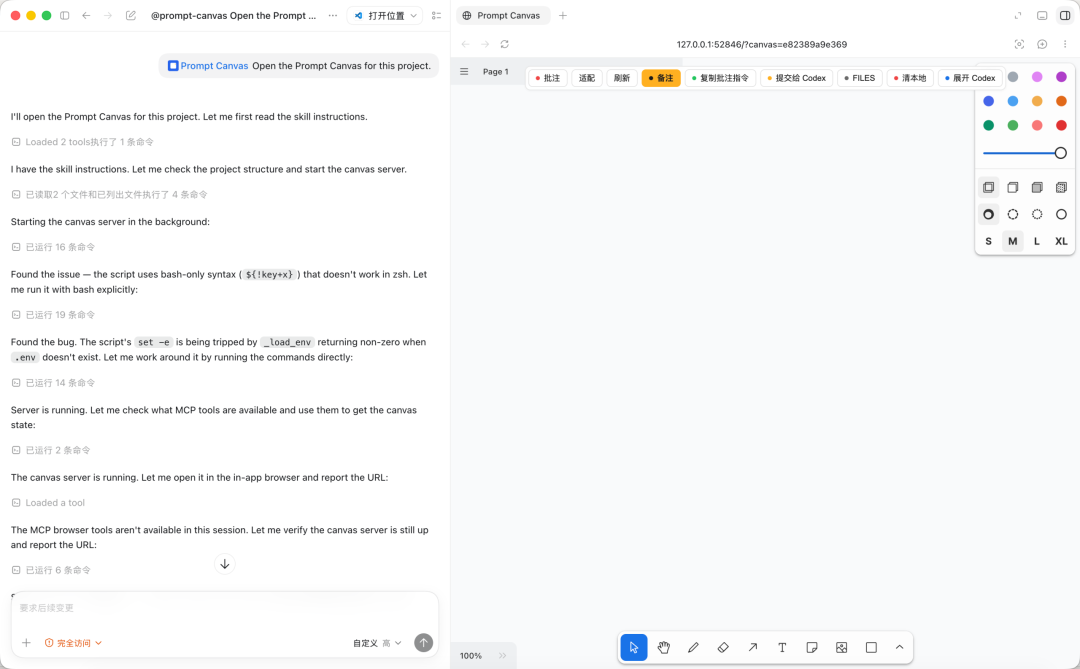Image resolution: width=1080 pixels, height=669 pixels.
Task: Toggle the right split panel icon
Action: pyautogui.click(x=1065, y=15)
